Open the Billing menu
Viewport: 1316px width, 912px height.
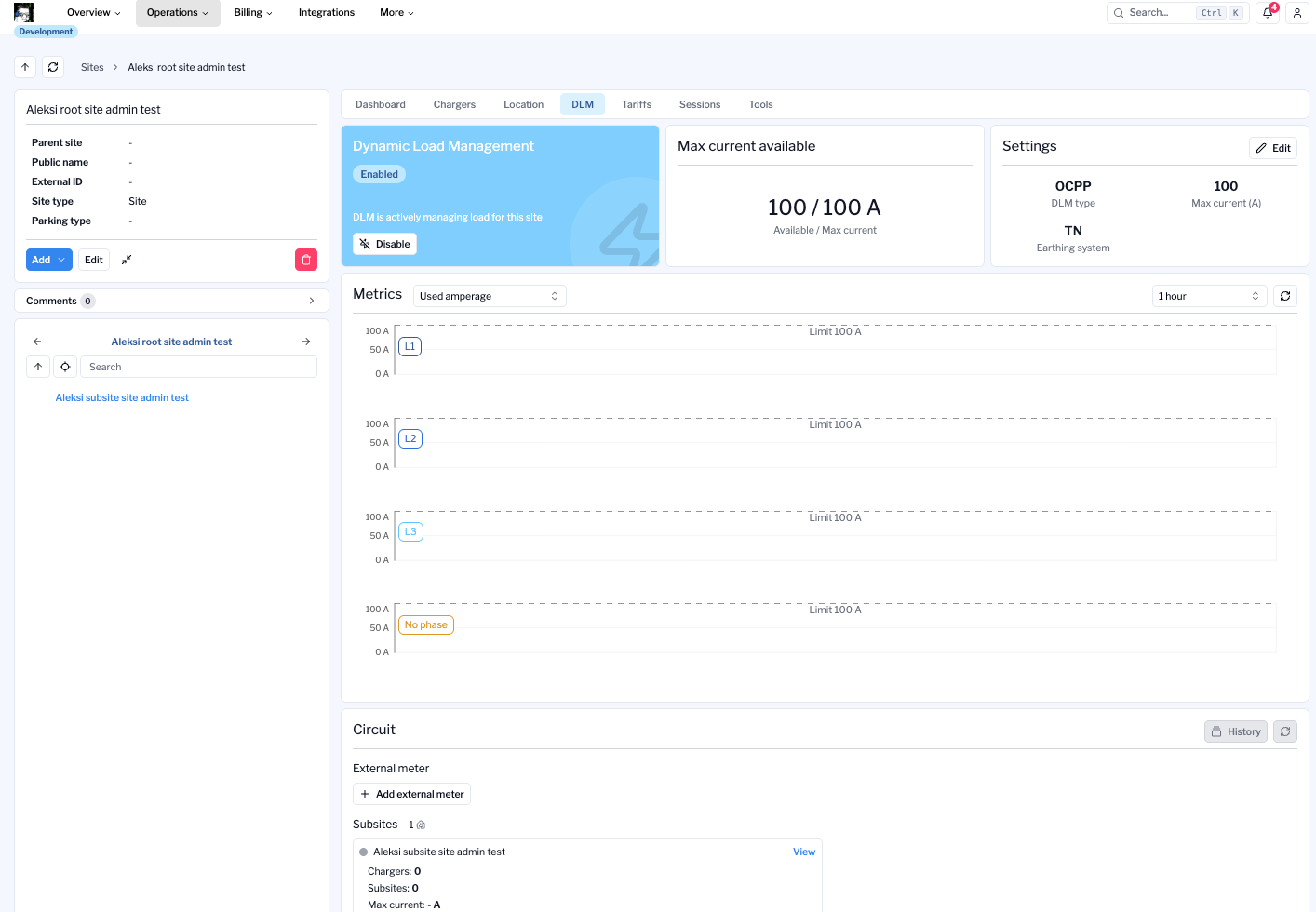[252, 13]
